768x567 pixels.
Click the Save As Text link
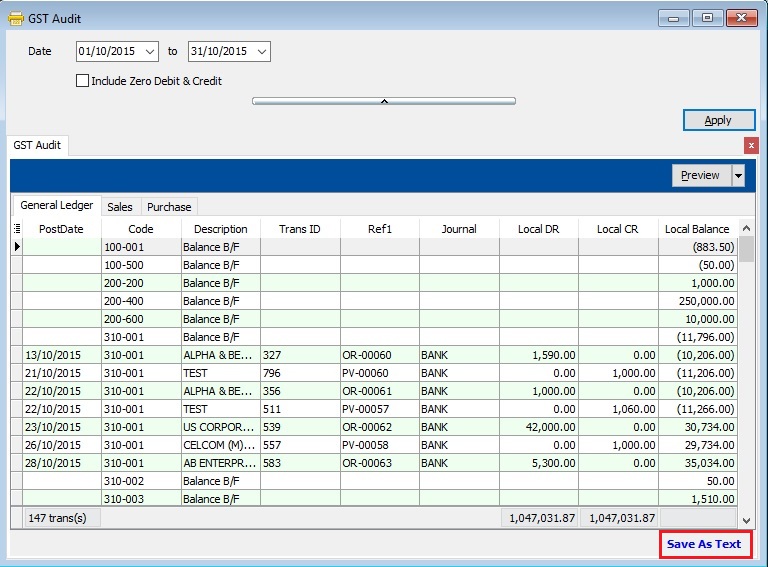(x=704, y=544)
